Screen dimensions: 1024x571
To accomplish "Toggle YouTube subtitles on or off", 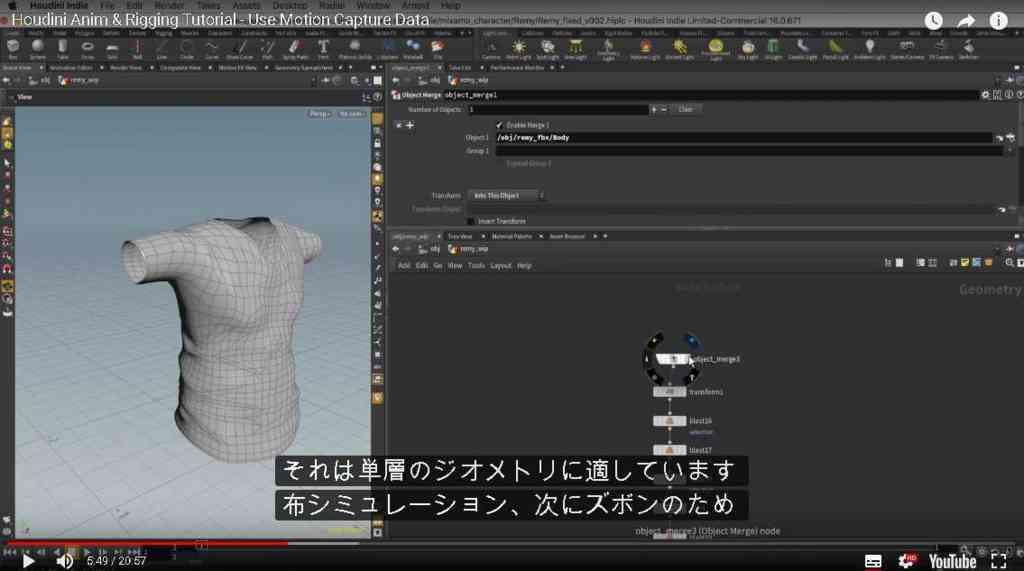I will [873, 561].
